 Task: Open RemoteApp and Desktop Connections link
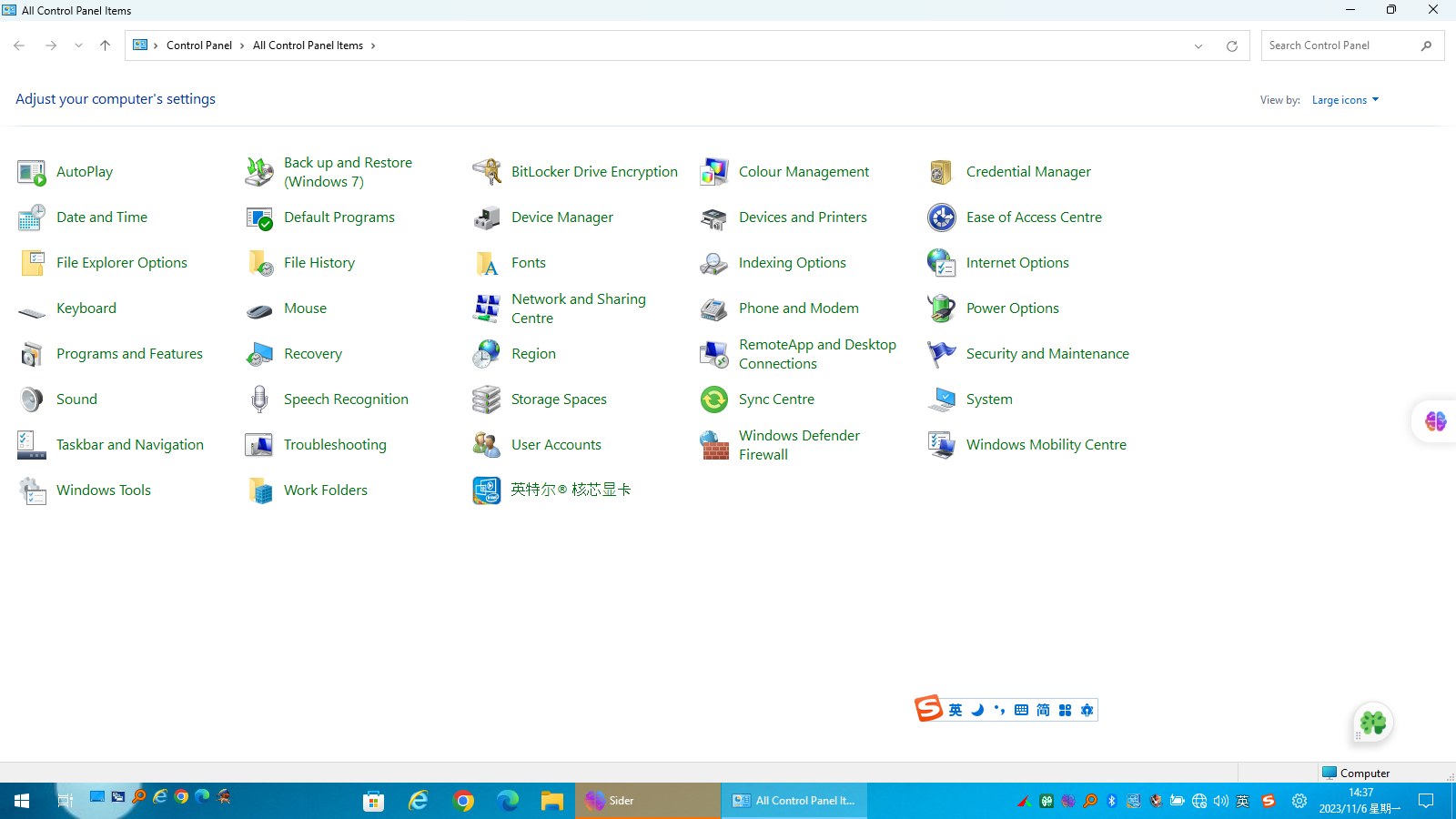(x=817, y=354)
